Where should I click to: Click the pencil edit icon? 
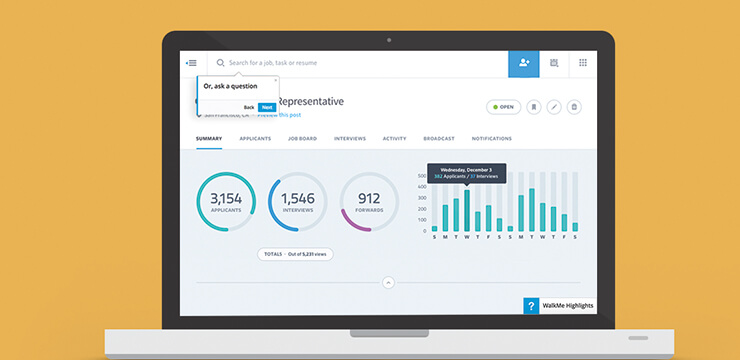pyautogui.click(x=554, y=107)
